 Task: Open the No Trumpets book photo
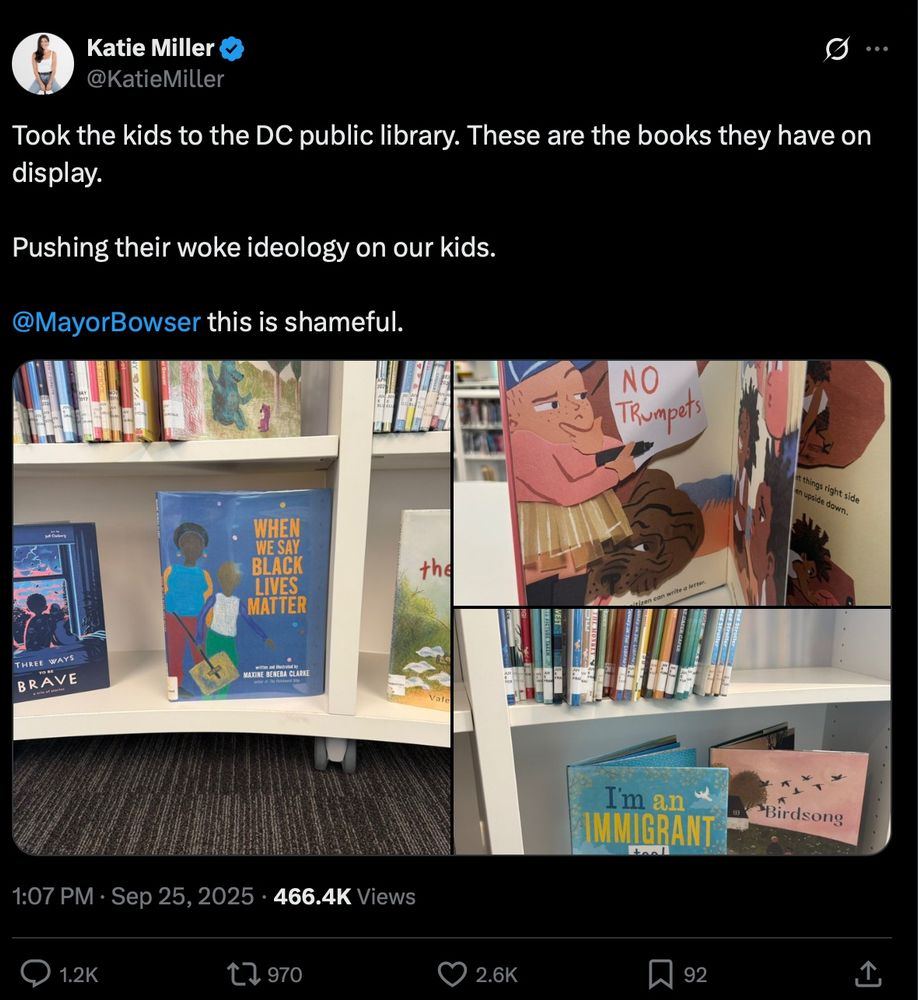(672, 483)
